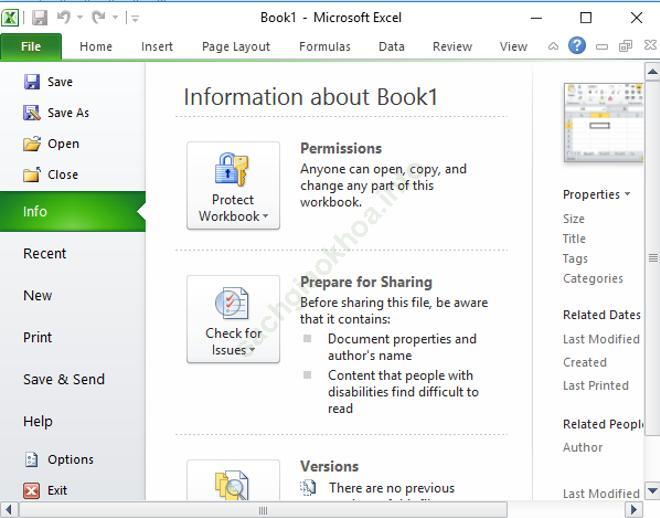Image resolution: width=660 pixels, height=518 pixels.
Task: Click the workbook preview thumbnail
Action: [x=603, y=122]
